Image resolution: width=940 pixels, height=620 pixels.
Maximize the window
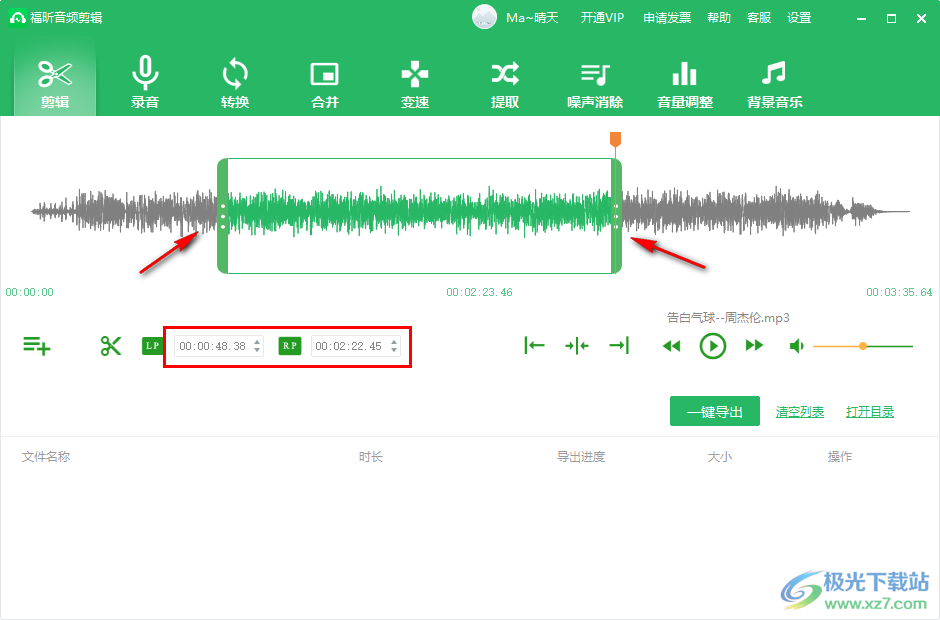coord(891,19)
